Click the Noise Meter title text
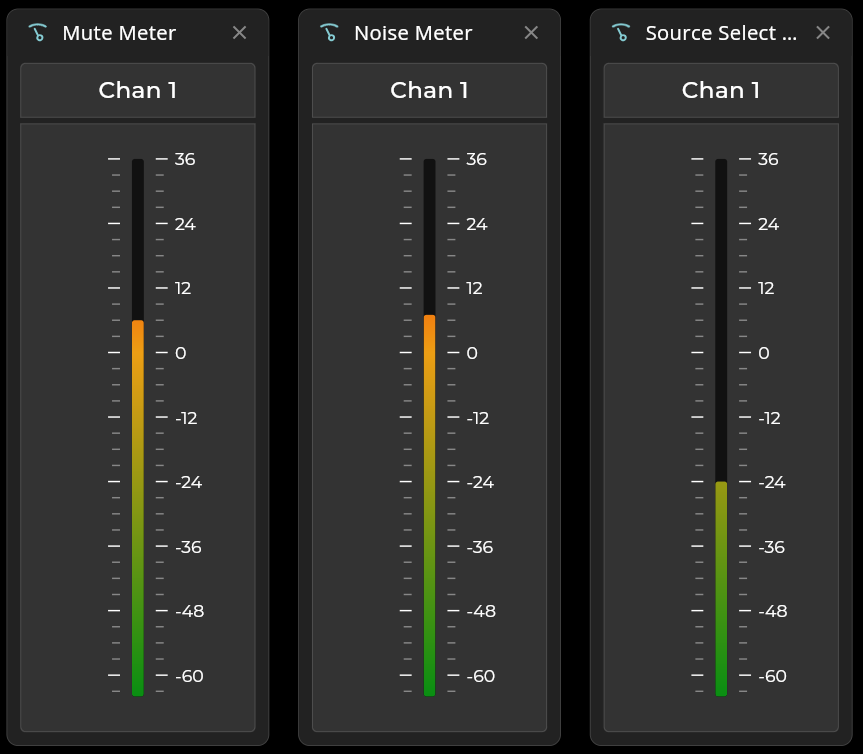The image size is (863, 754). pos(413,33)
